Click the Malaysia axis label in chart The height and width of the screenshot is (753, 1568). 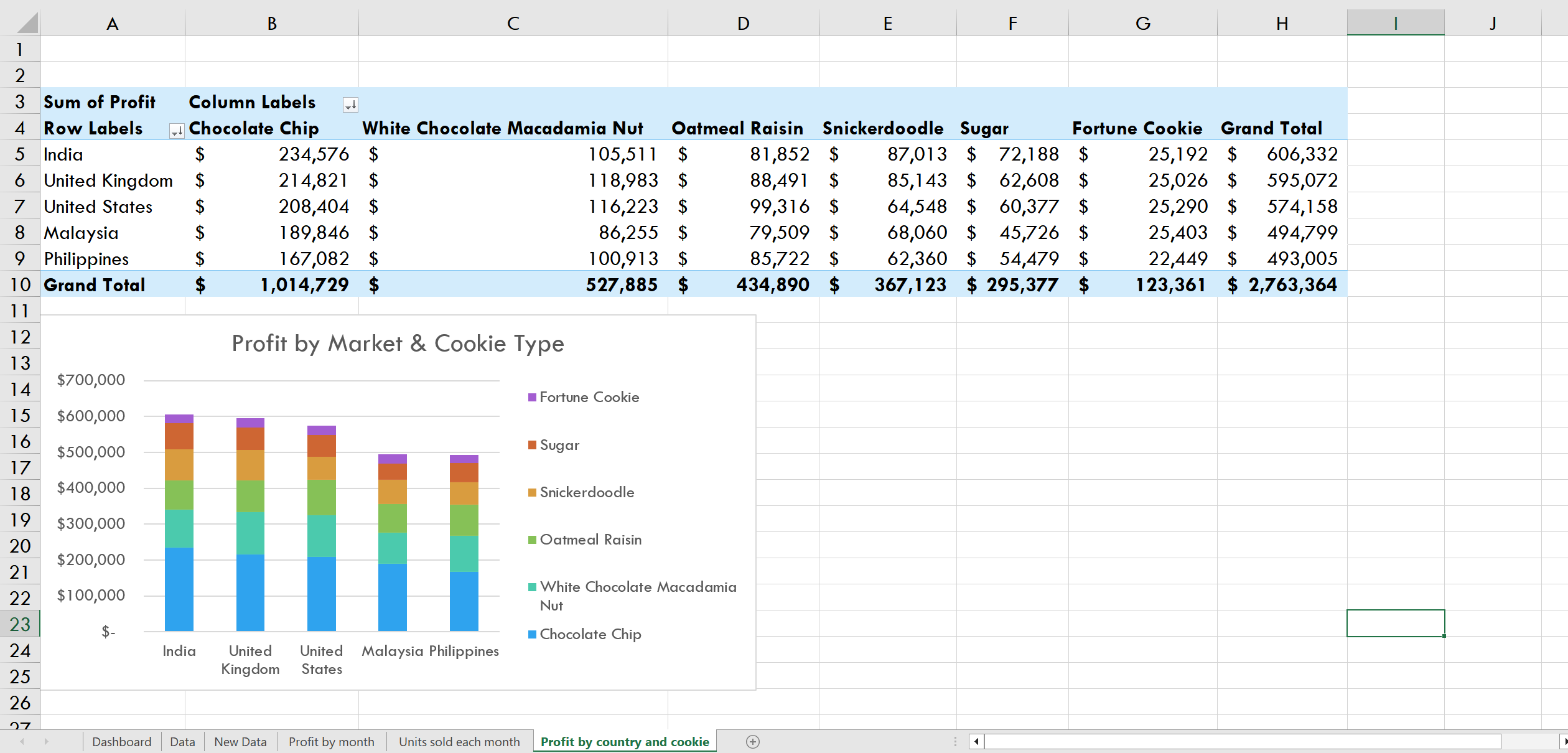(393, 651)
